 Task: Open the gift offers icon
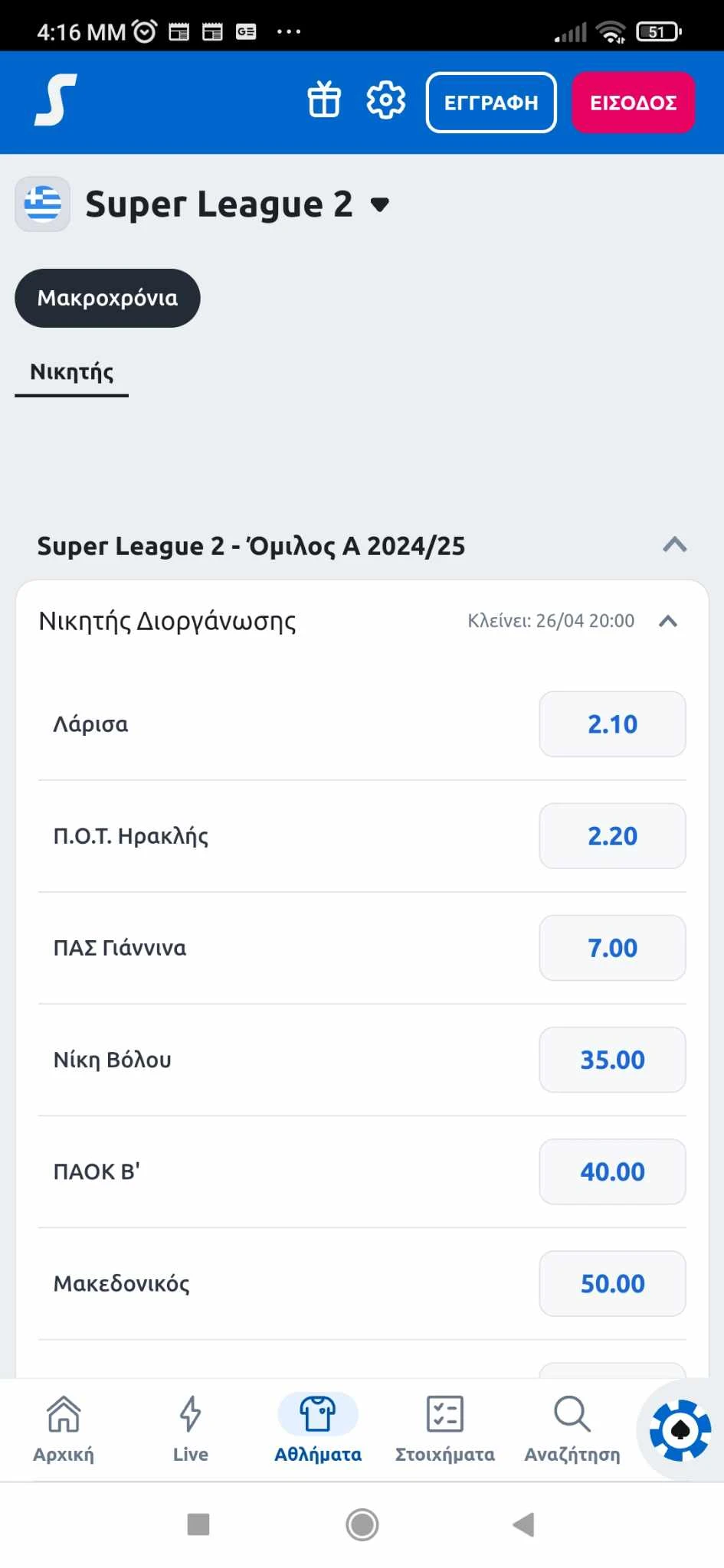pos(324,100)
